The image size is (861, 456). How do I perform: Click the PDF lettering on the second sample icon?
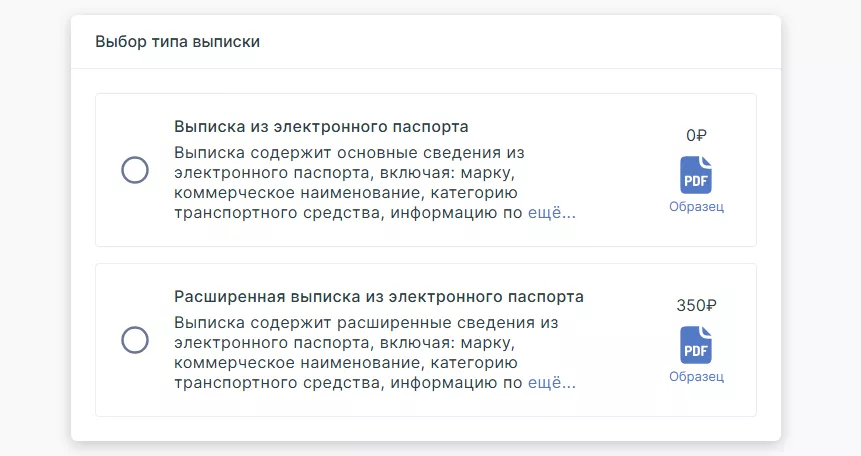pos(696,351)
